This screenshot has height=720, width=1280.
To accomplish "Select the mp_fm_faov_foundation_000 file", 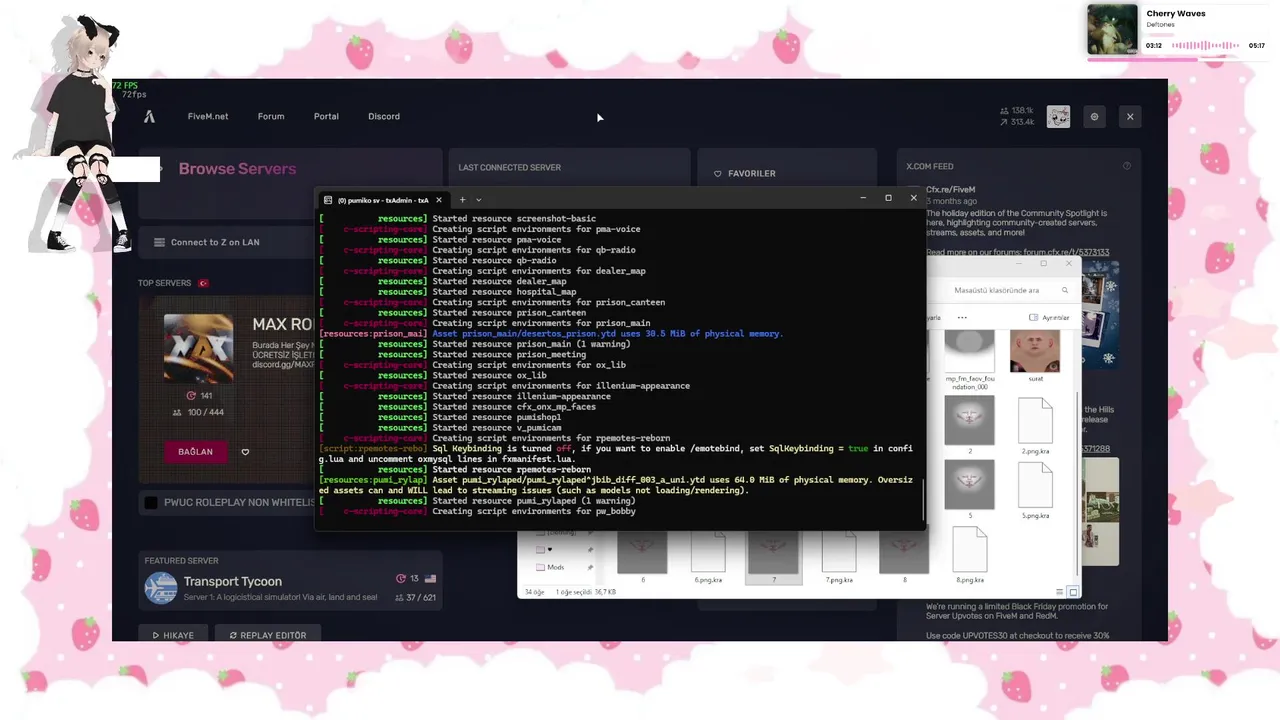I will [x=969, y=359].
